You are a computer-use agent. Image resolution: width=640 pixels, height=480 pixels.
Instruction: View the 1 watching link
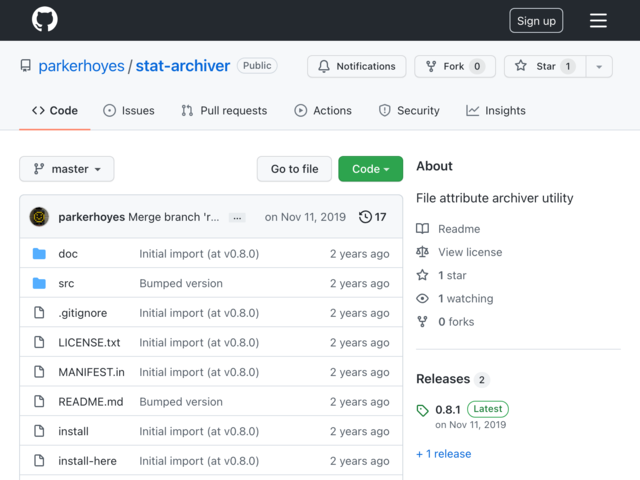coord(466,298)
